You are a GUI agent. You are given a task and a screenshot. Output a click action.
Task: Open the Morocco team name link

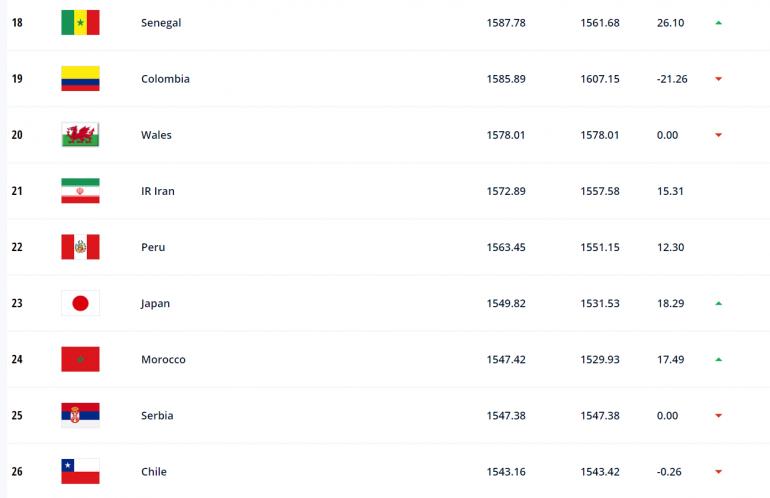163,360
